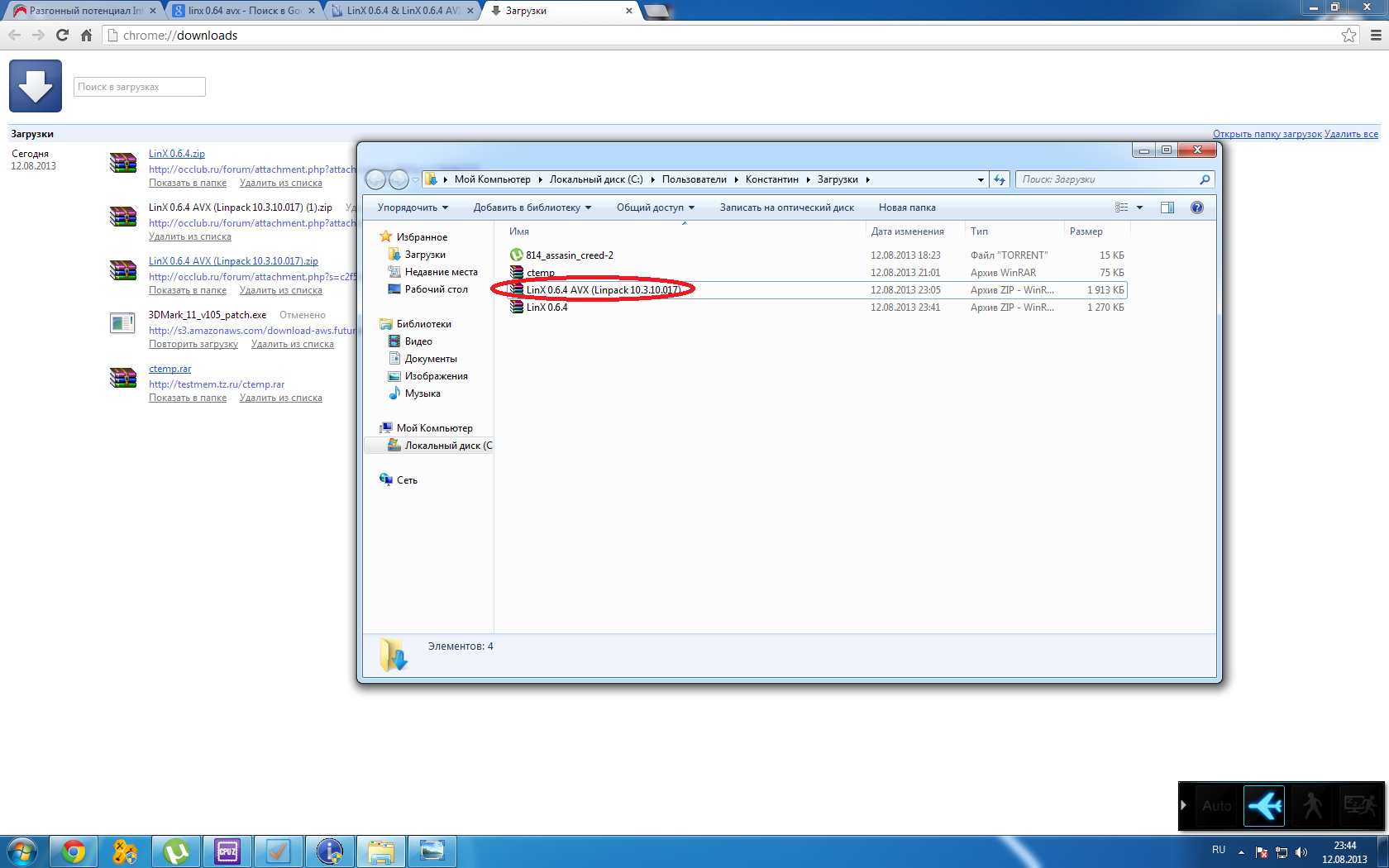The width and height of the screenshot is (1389, 868).
Task: Expand the breadcrumb arrow after 'Константин'
Action: click(x=808, y=179)
